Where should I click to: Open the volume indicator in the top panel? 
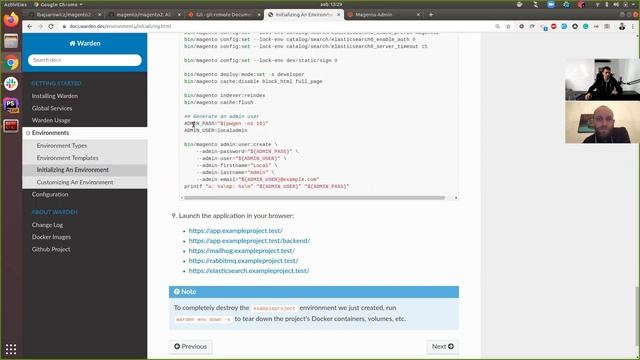(x=616, y=4)
